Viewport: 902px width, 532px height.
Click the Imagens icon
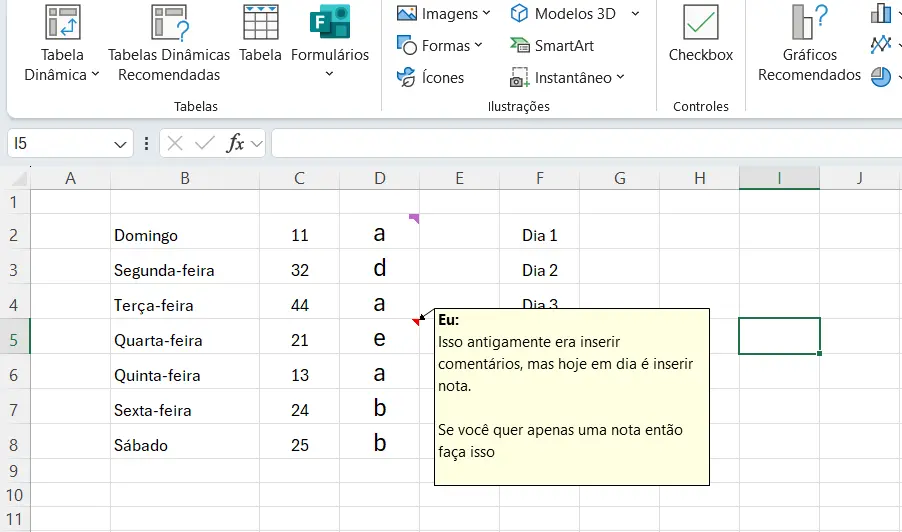coord(407,13)
